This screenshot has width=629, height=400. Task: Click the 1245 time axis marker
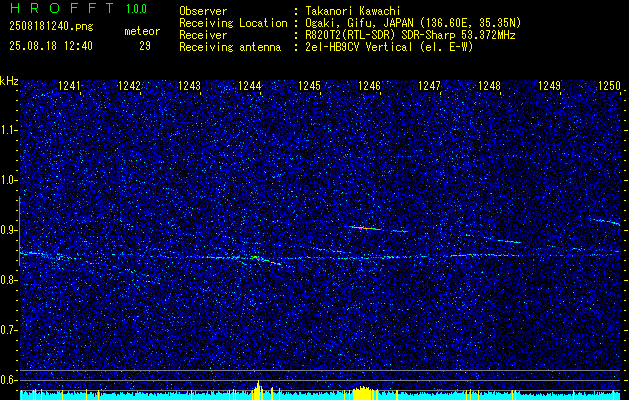[310, 86]
